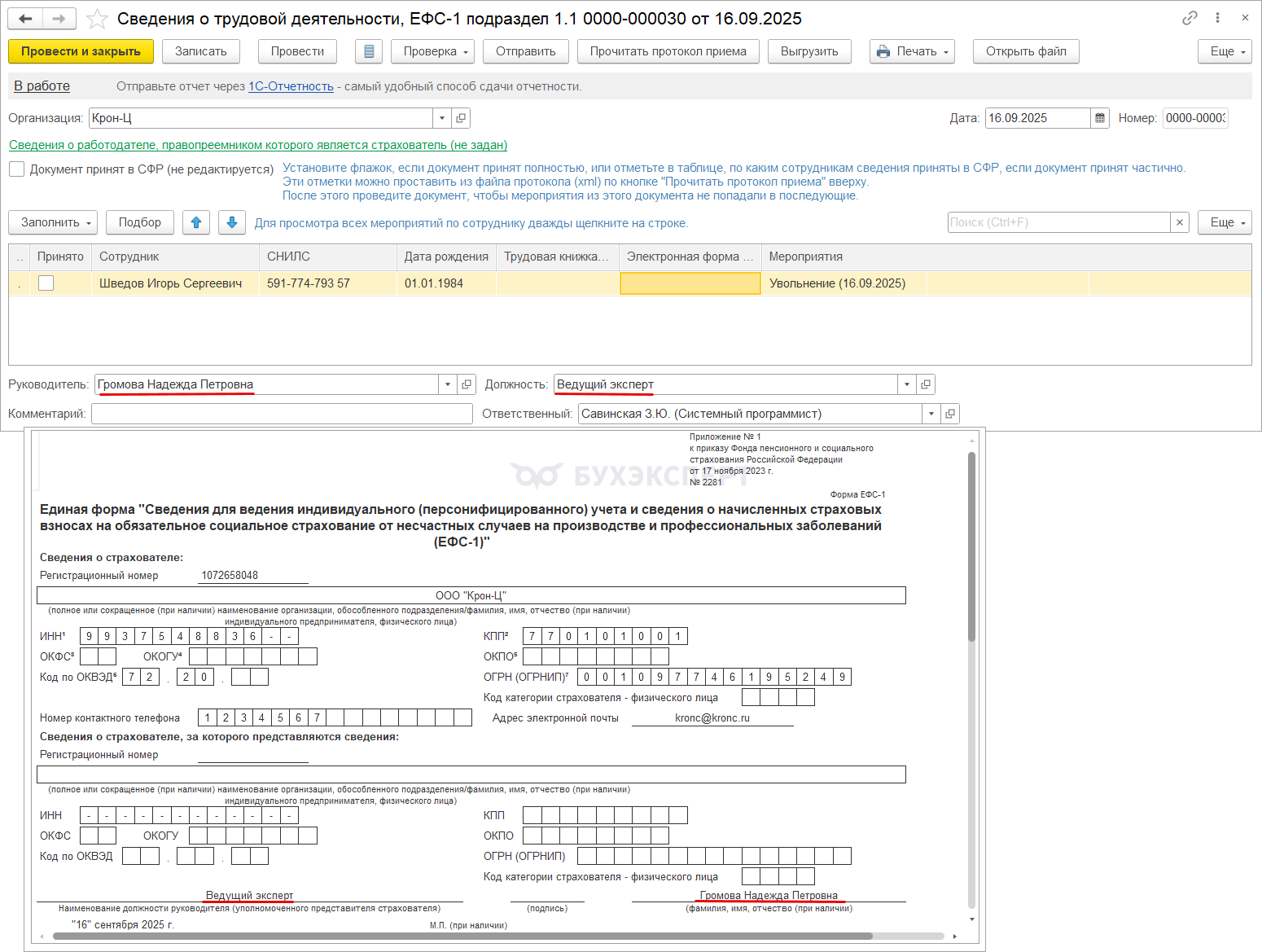
Task: Expand the Проверка dropdown menu
Action: (x=437, y=51)
